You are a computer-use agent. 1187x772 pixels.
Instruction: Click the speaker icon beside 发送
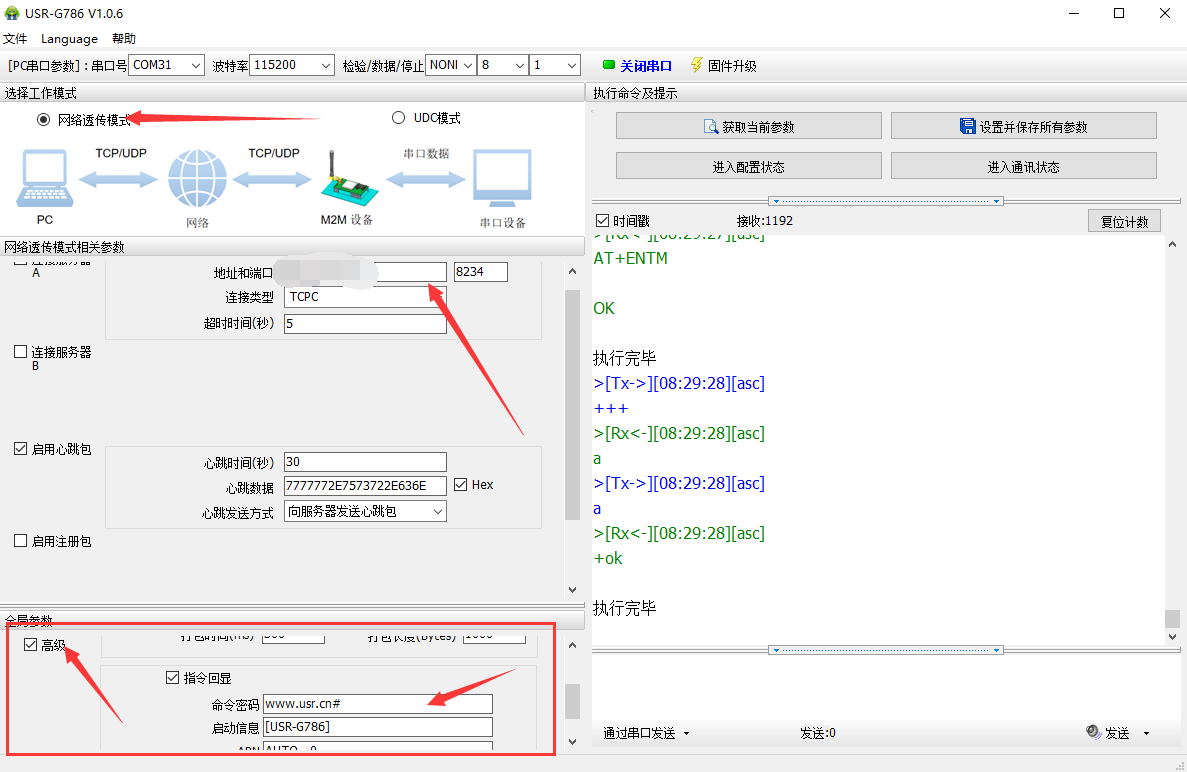coord(1093,733)
